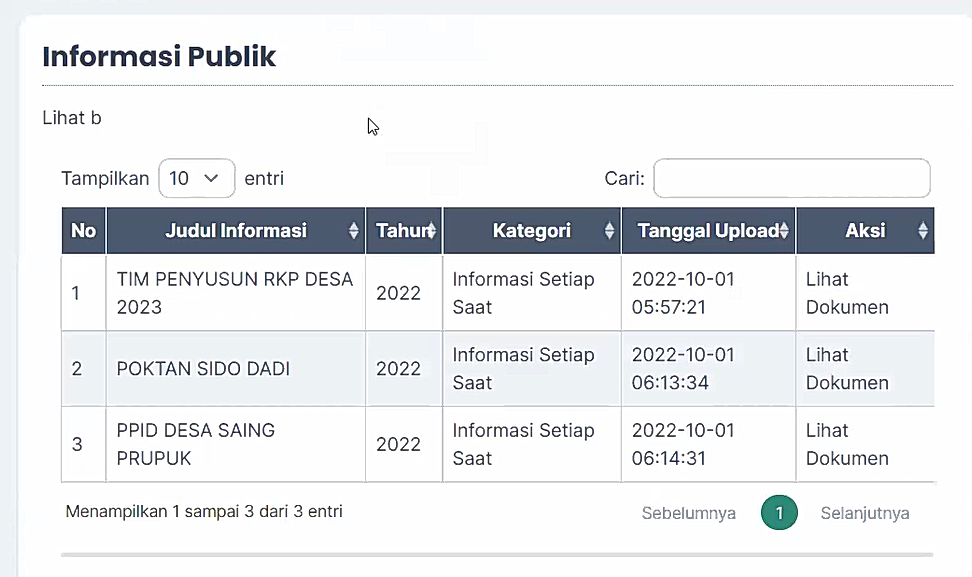
Task: Click the Informasi Publik page heading
Action: (x=159, y=57)
